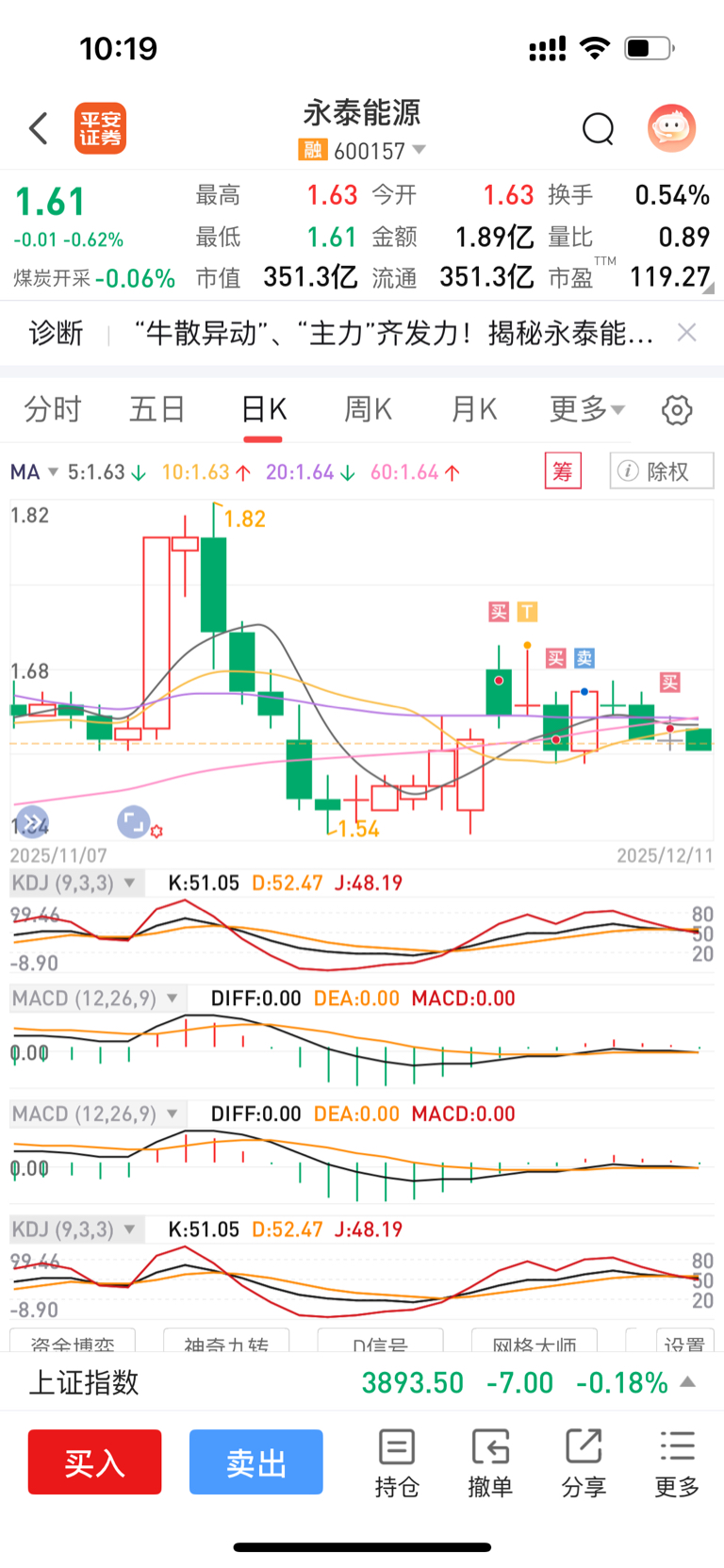Switch to 周K tab
724x1568 pixels.
(368, 409)
